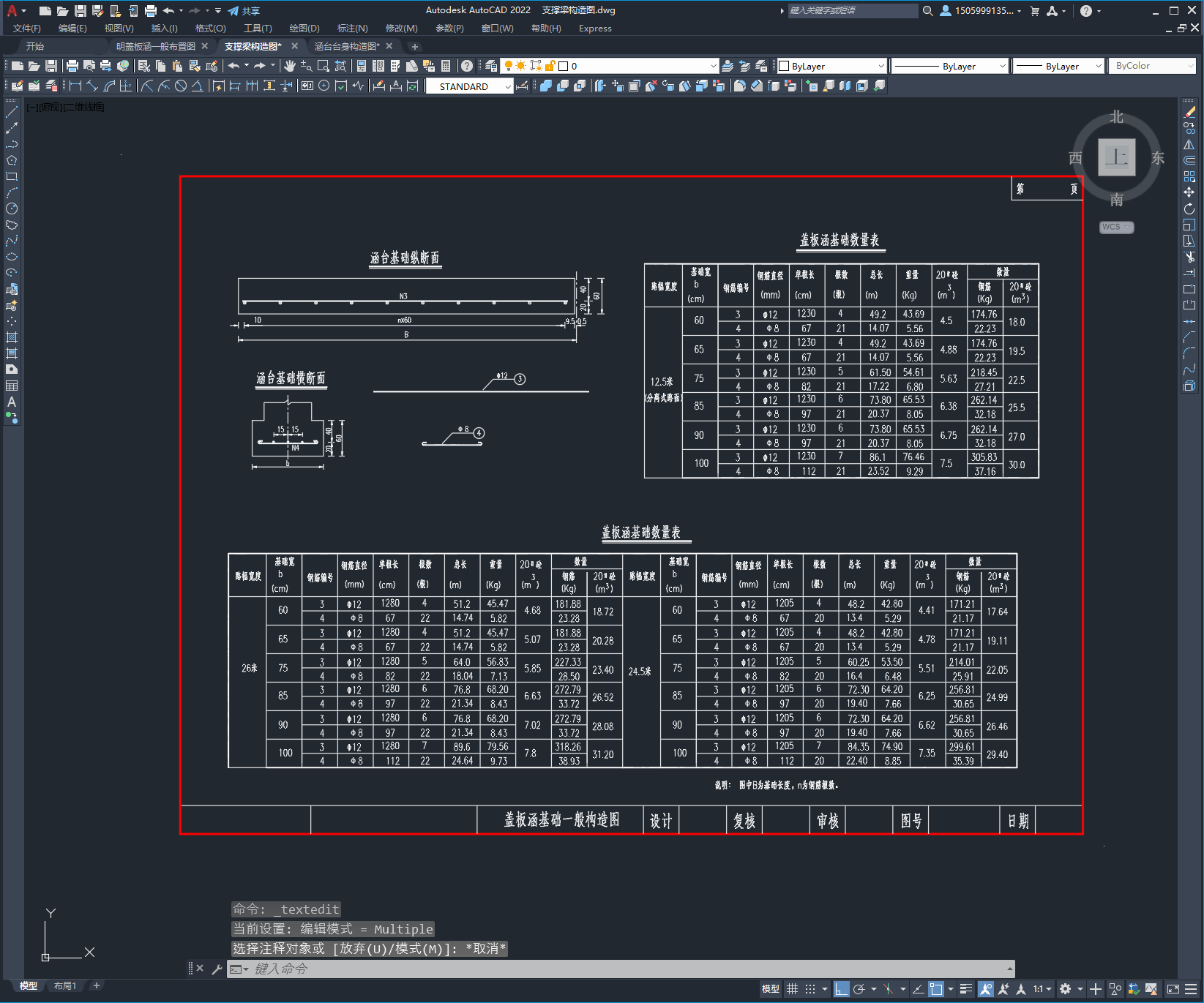Select the Multiline Text A tool
This screenshot has width=1204, height=1003.
tap(12, 402)
